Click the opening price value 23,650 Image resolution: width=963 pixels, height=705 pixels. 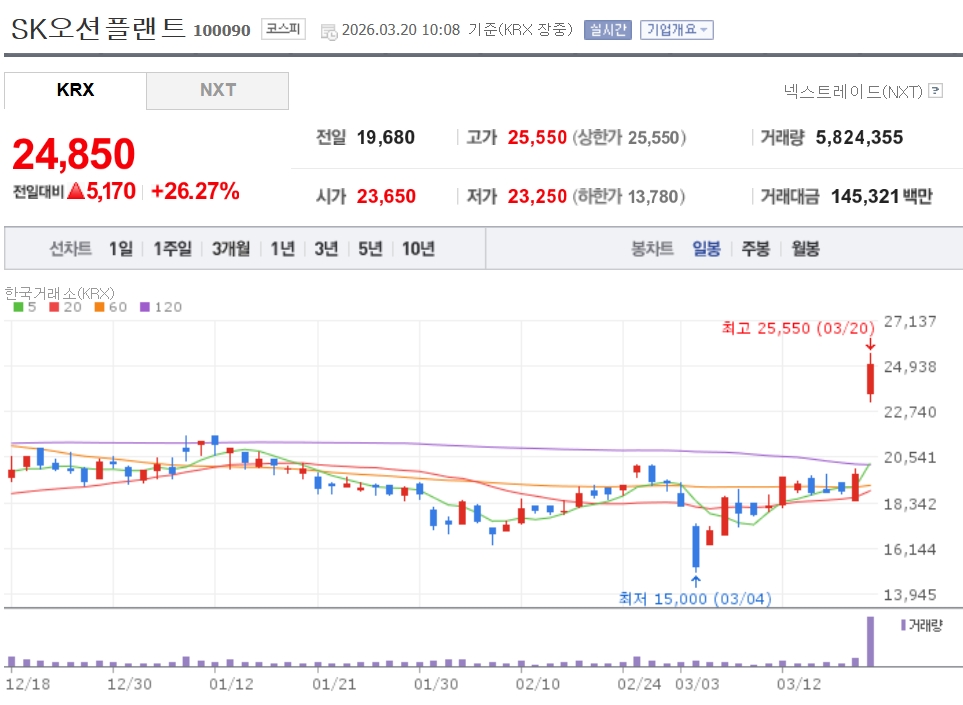pos(386,196)
